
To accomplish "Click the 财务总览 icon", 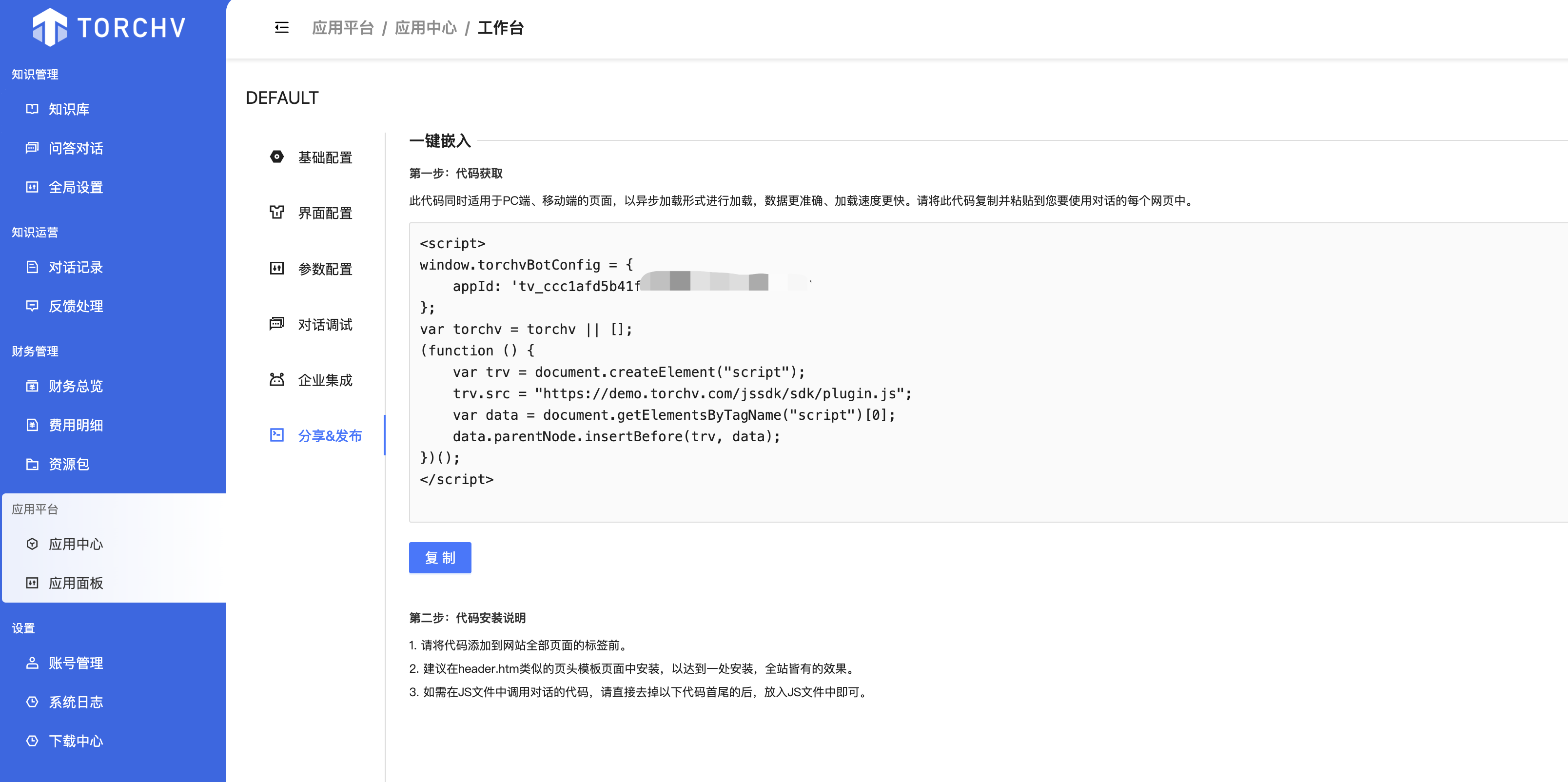I will [x=32, y=386].
